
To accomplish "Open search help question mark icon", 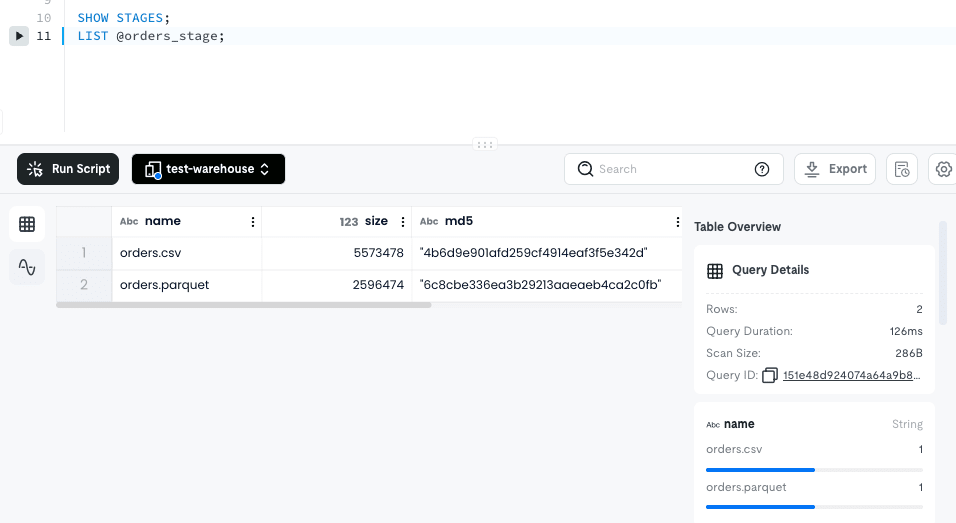I will point(762,169).
